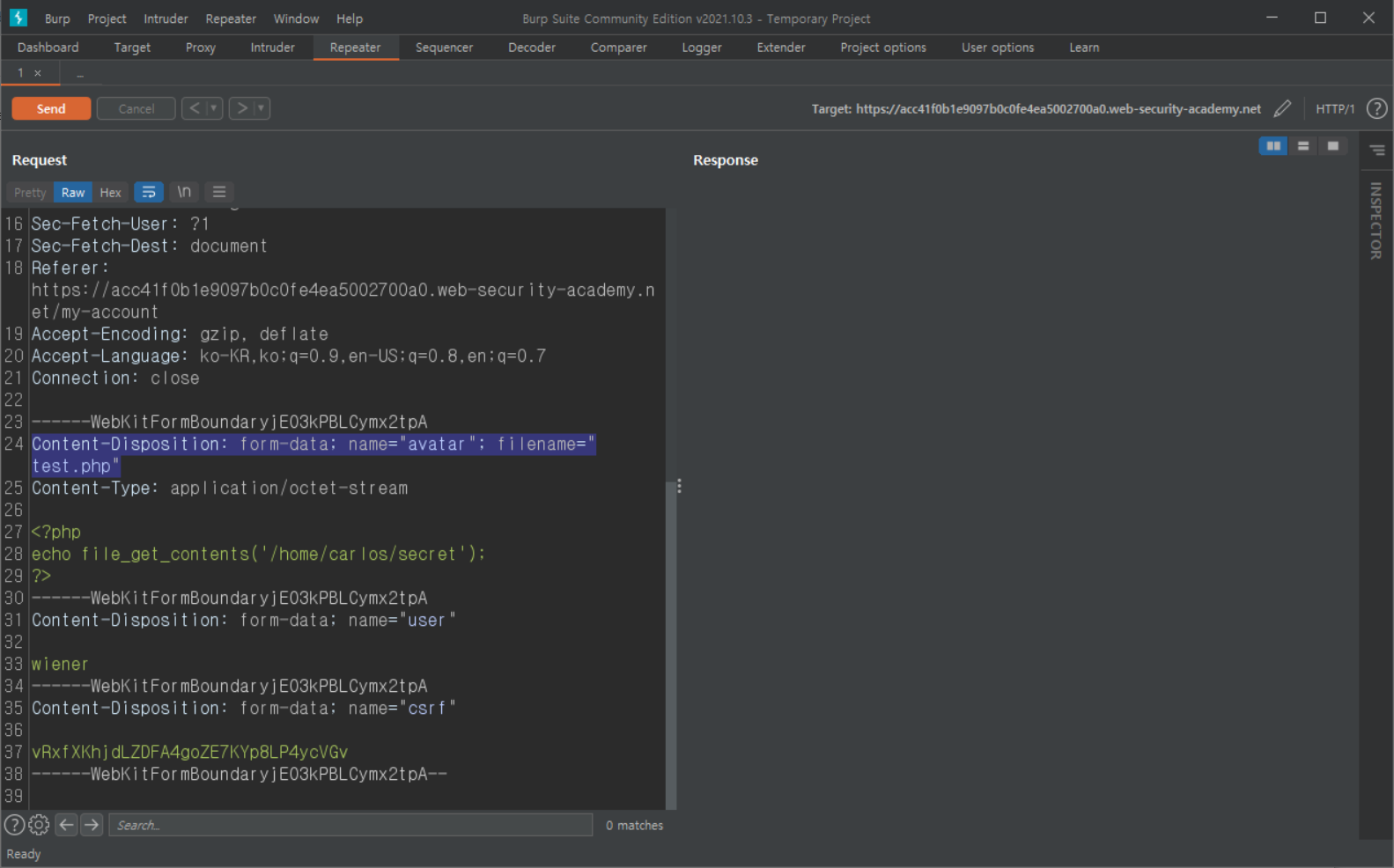Image resolution: width=1394 pixels, height=868 pixels.
Task: Click the orange Send button
Action: coord(51,108)
